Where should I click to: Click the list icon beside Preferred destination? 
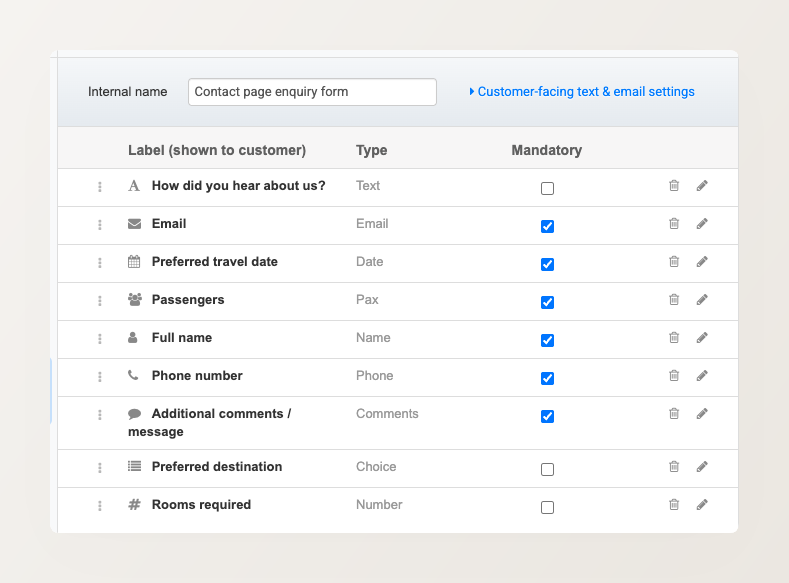coord(134,466)
